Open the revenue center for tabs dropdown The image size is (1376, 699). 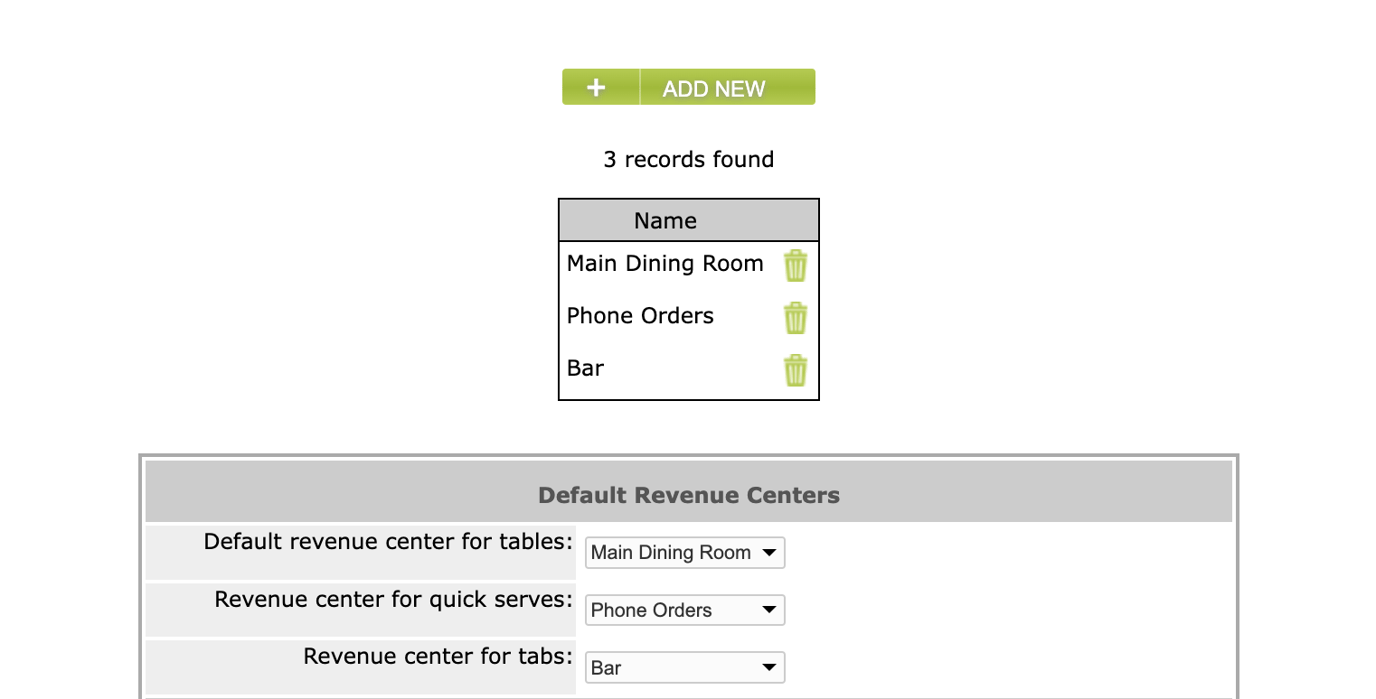coord(685,667)
